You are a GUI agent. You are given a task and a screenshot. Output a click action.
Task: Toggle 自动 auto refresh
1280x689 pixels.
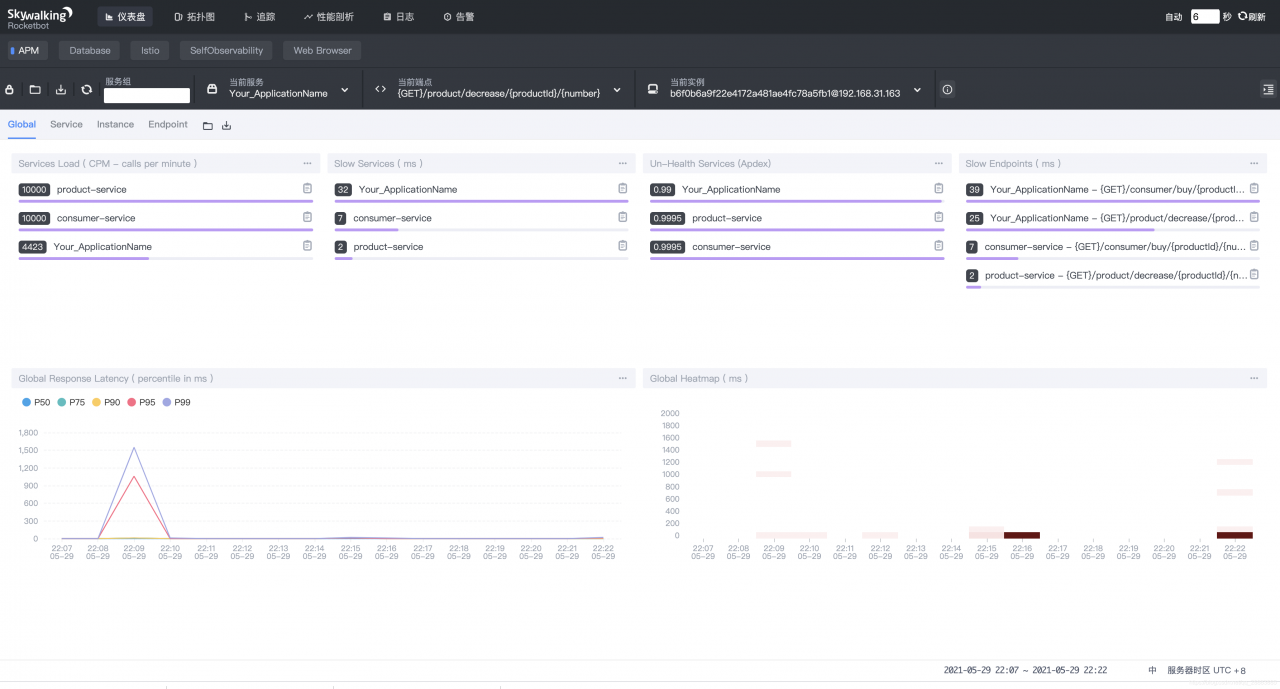(x=1174, y=17)
